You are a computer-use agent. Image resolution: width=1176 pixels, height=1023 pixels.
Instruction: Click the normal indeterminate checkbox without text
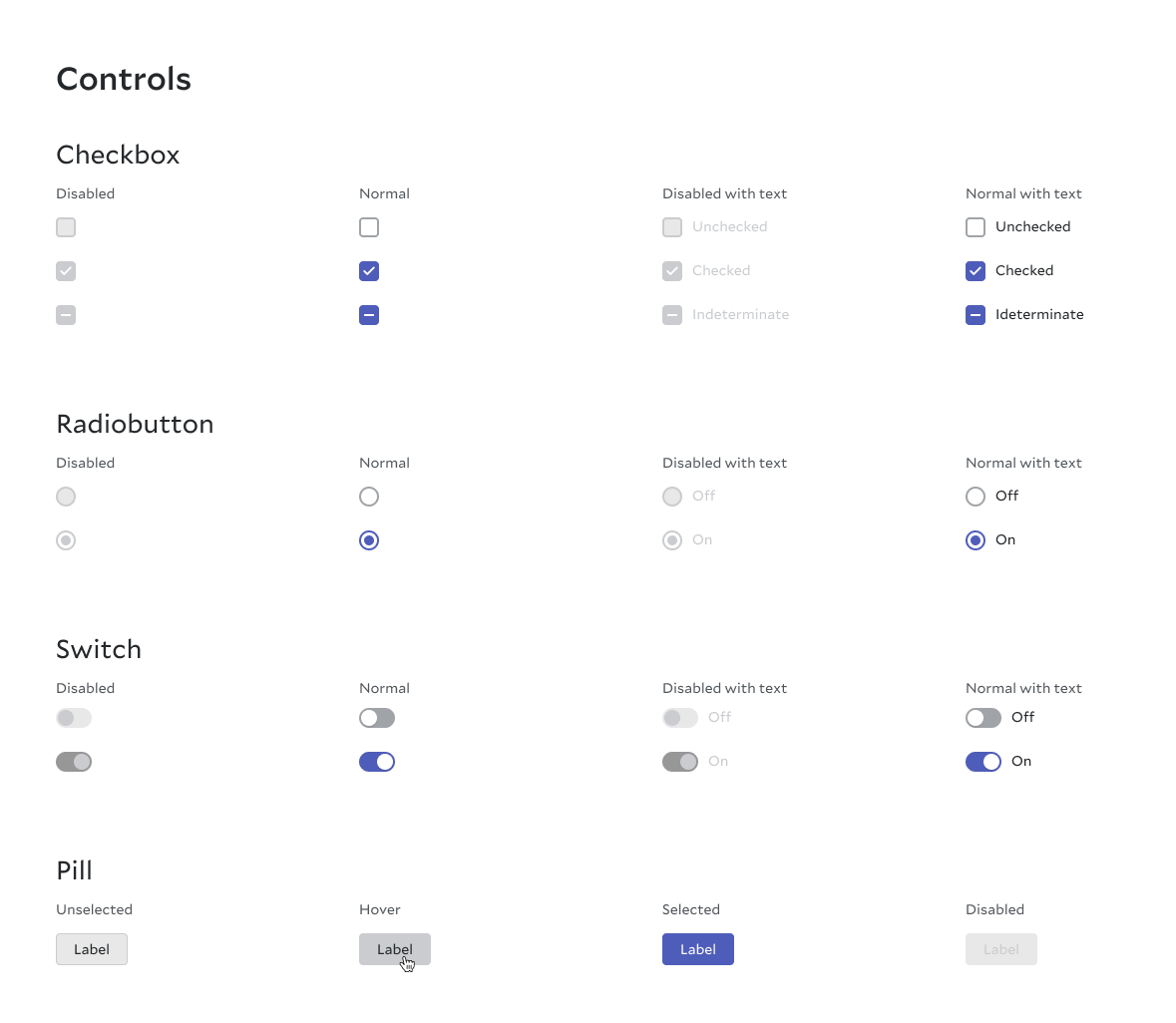click(x=369, y=315)
